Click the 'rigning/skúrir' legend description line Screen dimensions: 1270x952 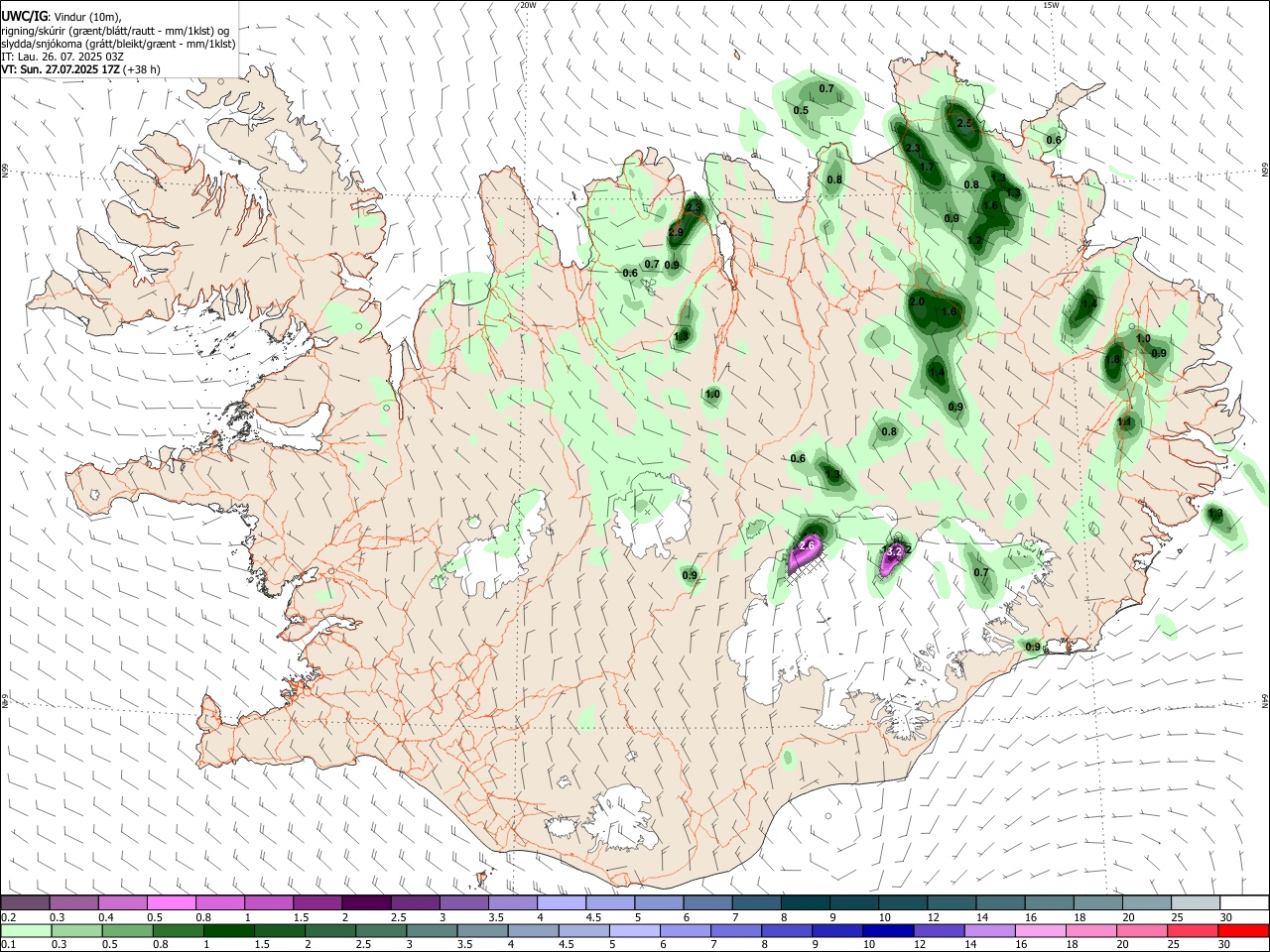[x=115, y=31]
